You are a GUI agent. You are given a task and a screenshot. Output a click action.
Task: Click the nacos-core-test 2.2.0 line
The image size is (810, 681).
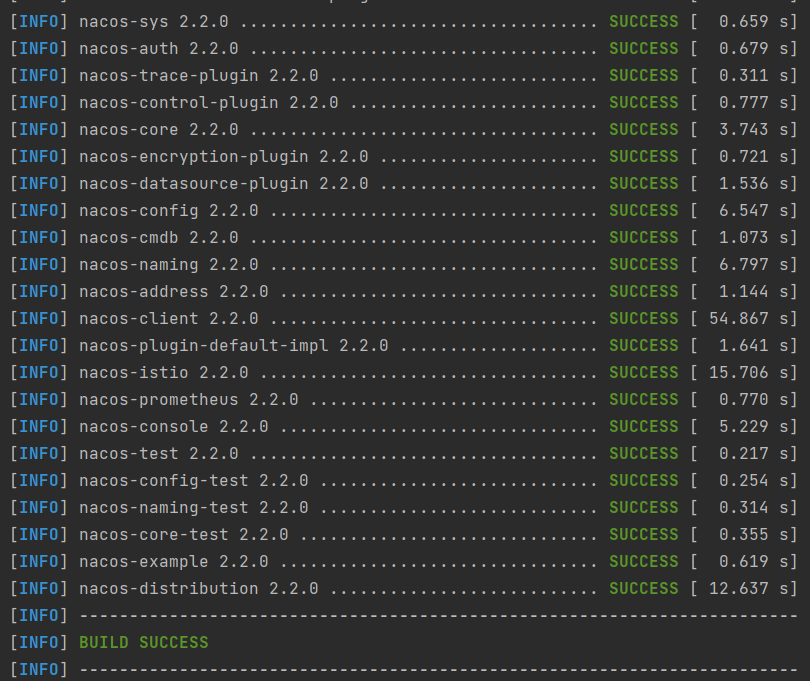403,535
